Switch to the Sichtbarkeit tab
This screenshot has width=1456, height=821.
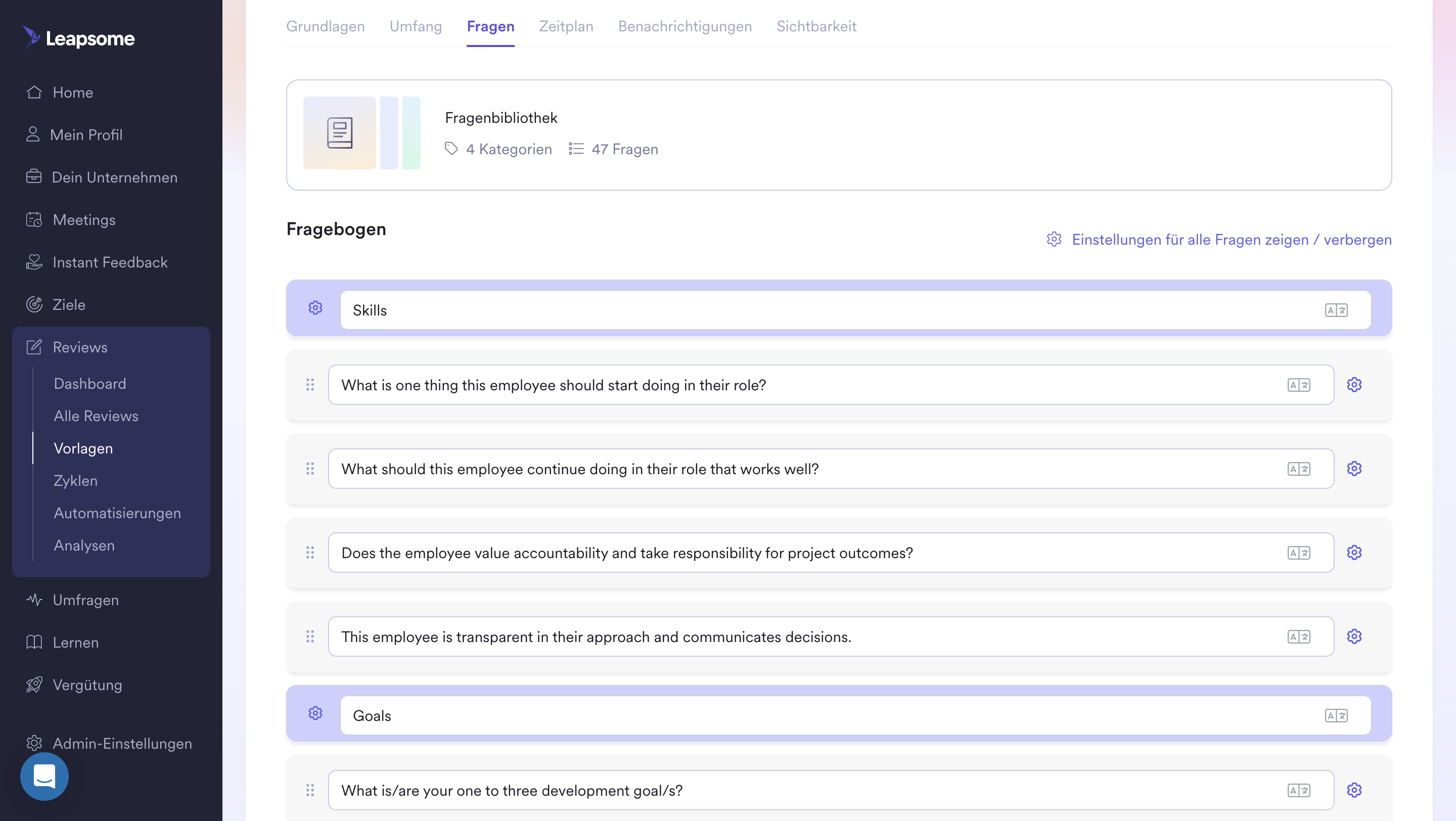(816, 27)
